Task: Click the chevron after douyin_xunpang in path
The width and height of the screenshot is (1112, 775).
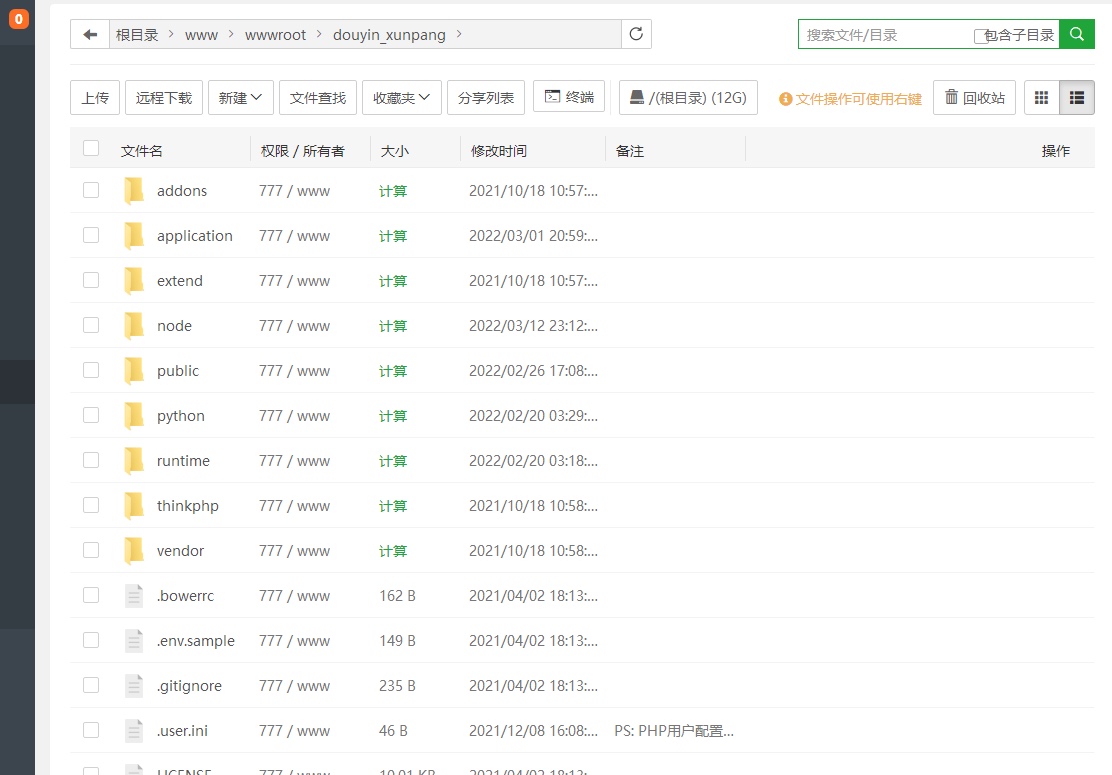Action: 459,34
